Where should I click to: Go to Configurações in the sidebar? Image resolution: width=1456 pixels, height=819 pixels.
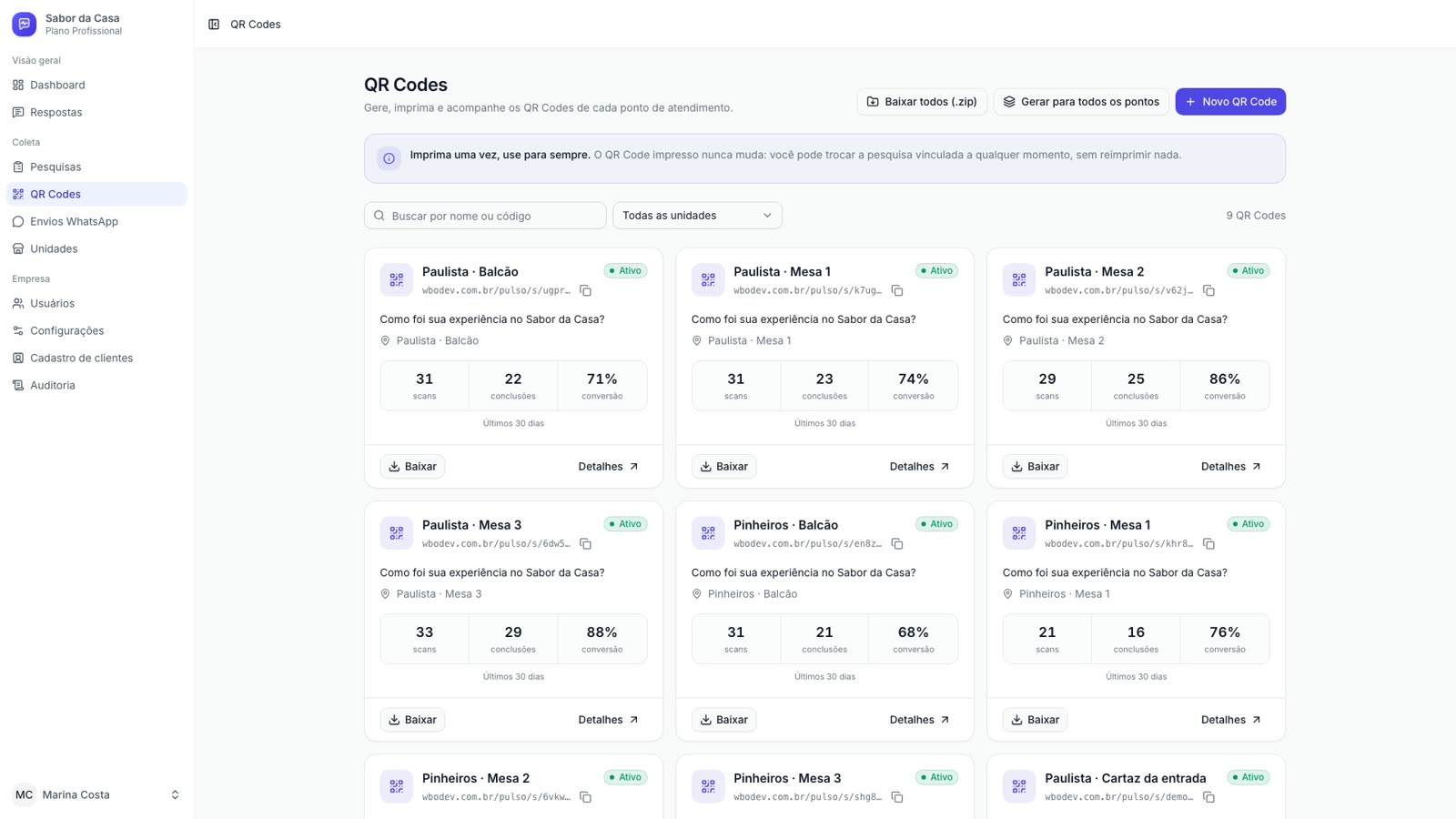[x=96, y=330]
